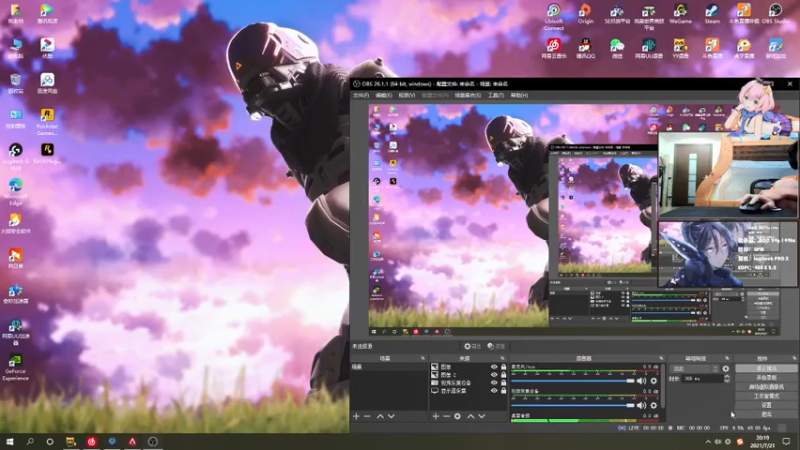Mute the first mixer channel speaker icon
Image resolution: width=800 pixels, height=450 pixels.
coord(642,381)
